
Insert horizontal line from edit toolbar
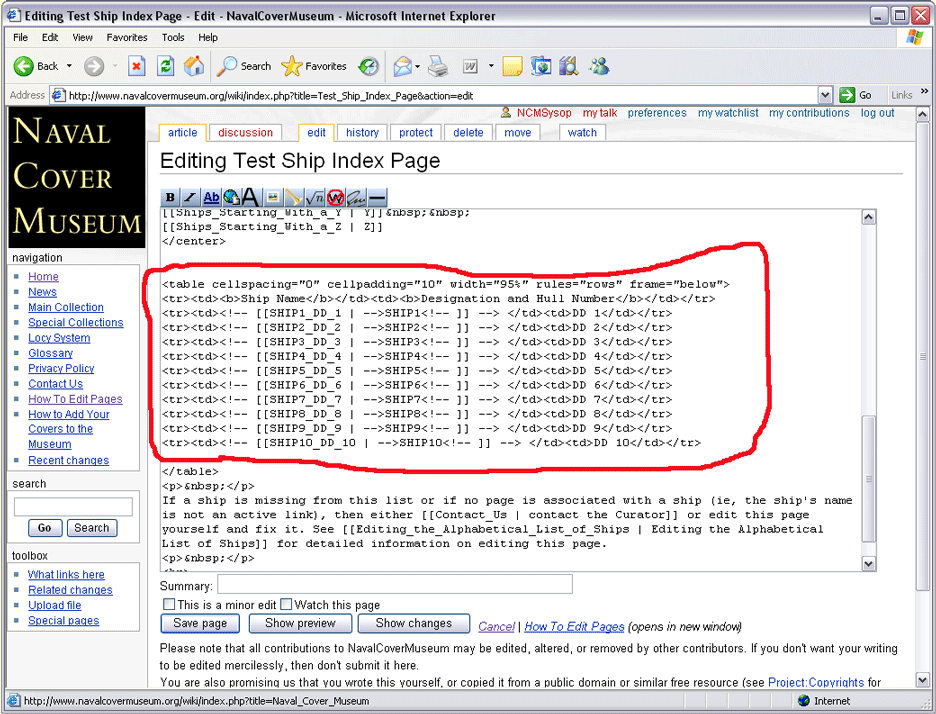click(x=376, y=198)
